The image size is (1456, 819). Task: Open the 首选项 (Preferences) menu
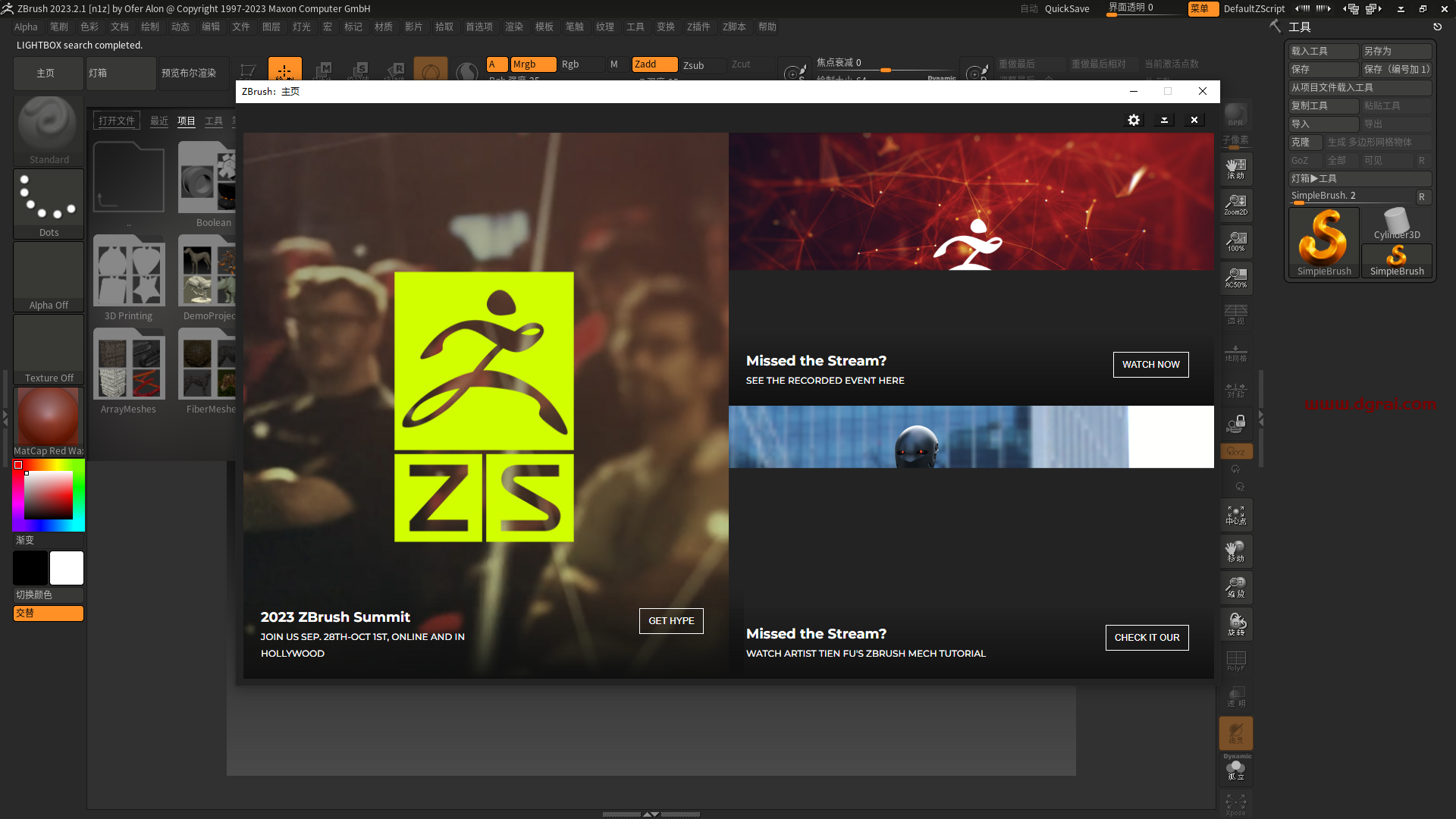pyautogui.click(x=479, y=27)
